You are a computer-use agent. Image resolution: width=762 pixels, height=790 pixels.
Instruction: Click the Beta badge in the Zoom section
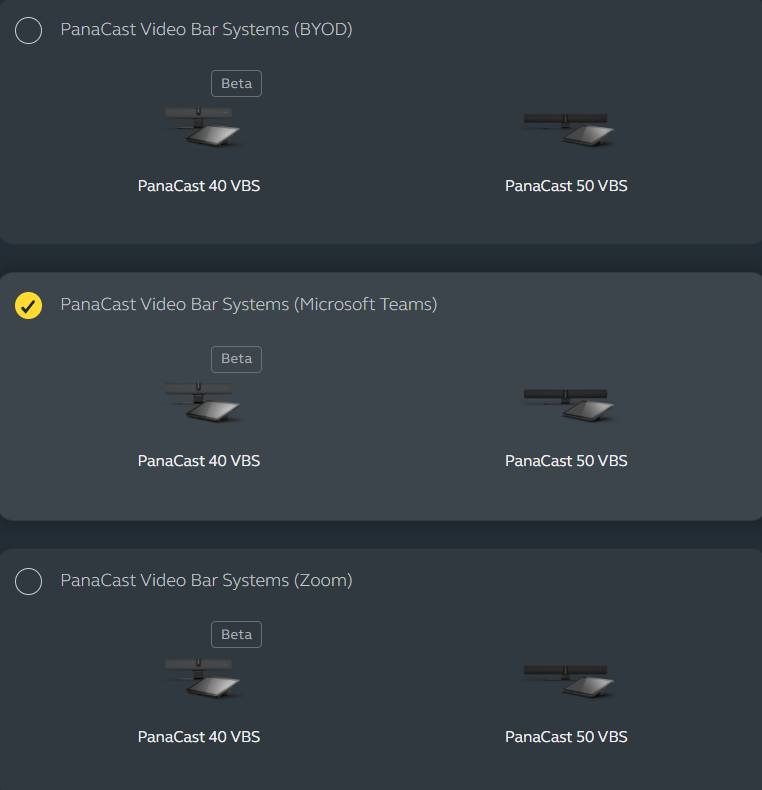(236, 634)
